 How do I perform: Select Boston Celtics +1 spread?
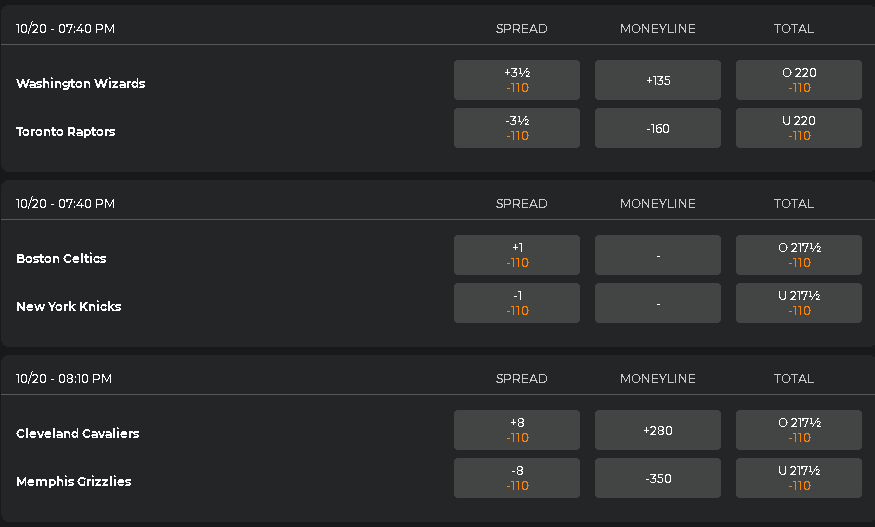click(x=517, y=255)
